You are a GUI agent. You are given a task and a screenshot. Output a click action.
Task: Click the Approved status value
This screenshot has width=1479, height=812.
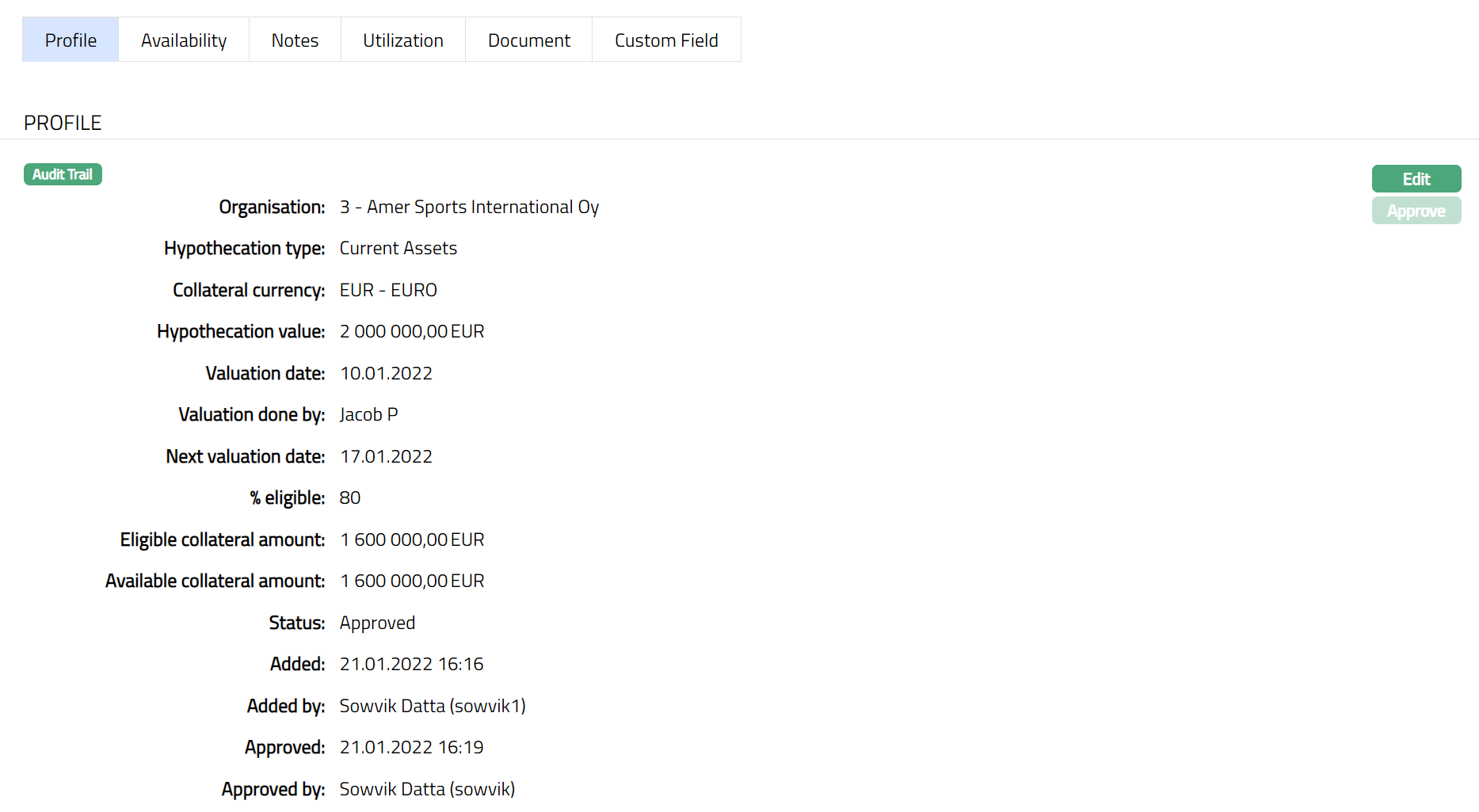pyautogui.click(x=377, y=623)
